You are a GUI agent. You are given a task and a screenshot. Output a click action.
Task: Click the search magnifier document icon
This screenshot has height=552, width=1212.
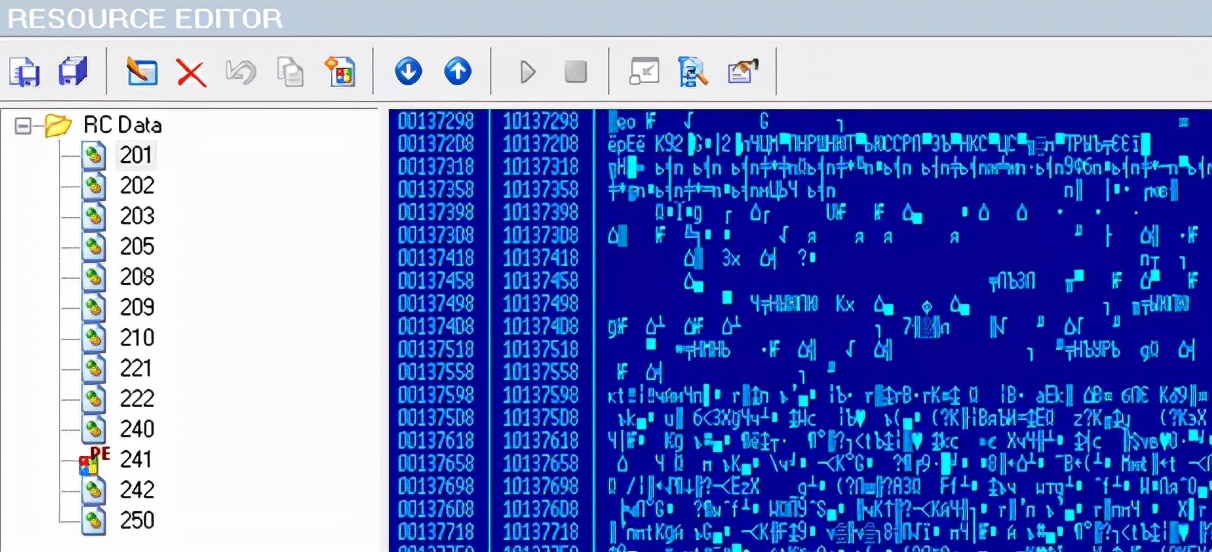(x=693, y=72)
